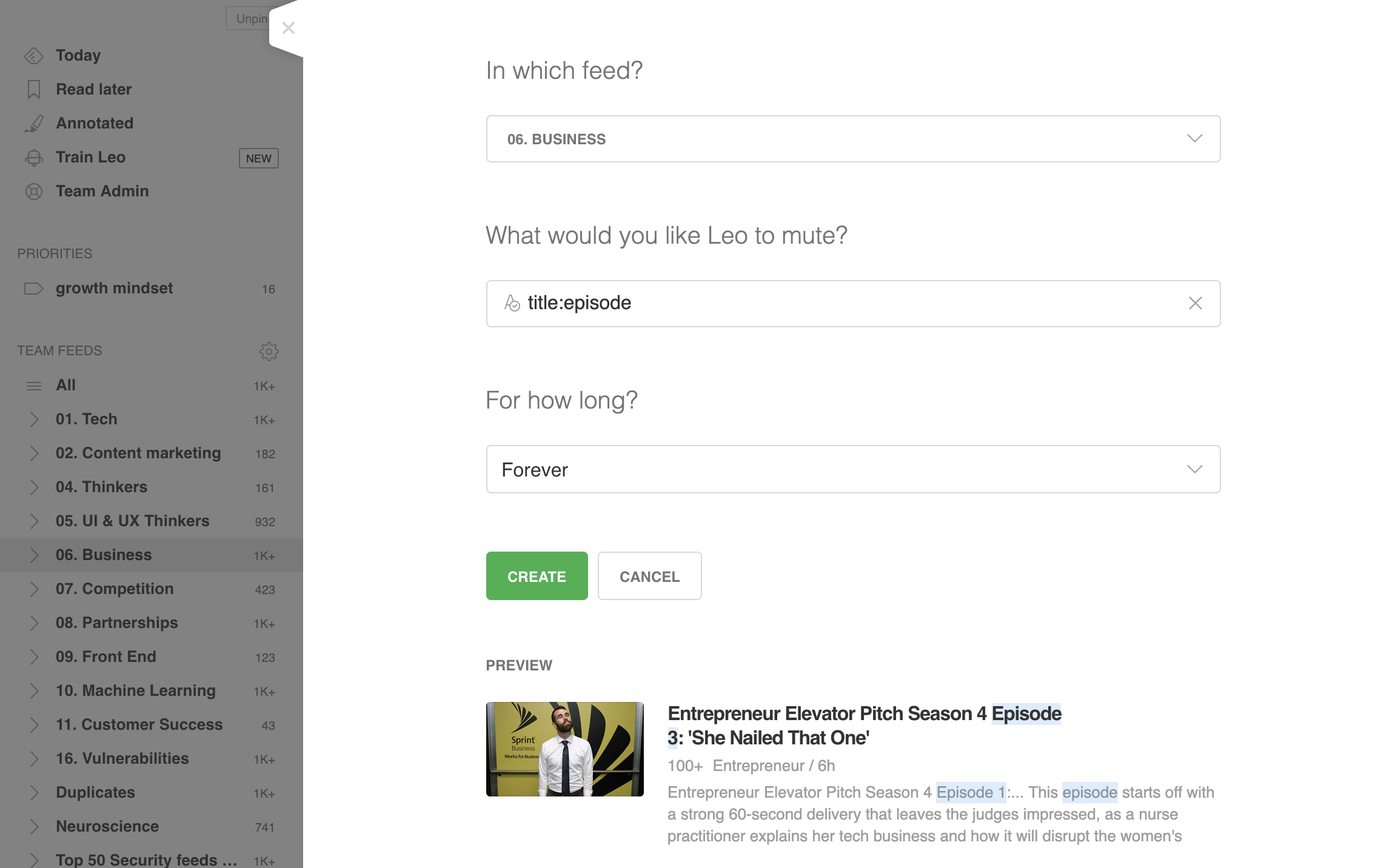
Task: Click the CANCEL button
Action: (x=649, y=576)
